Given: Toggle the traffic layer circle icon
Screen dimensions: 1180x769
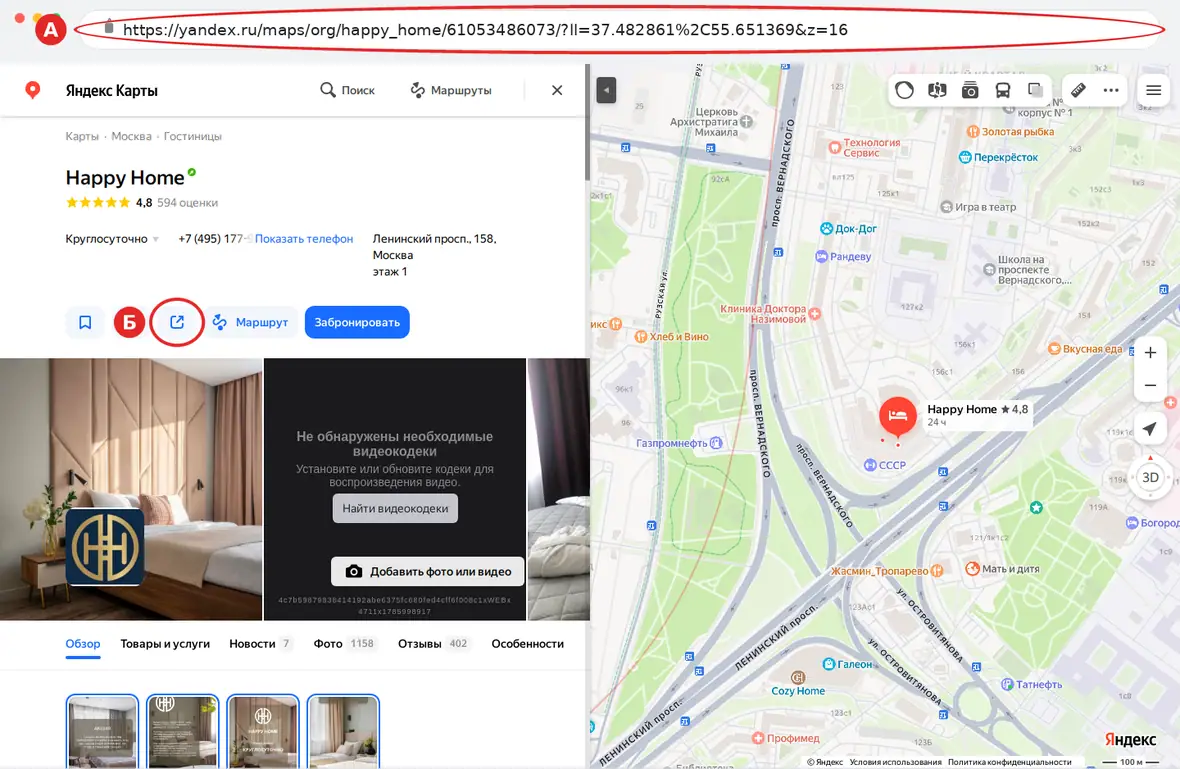Looking at the screenshot, I should (904, 90).
